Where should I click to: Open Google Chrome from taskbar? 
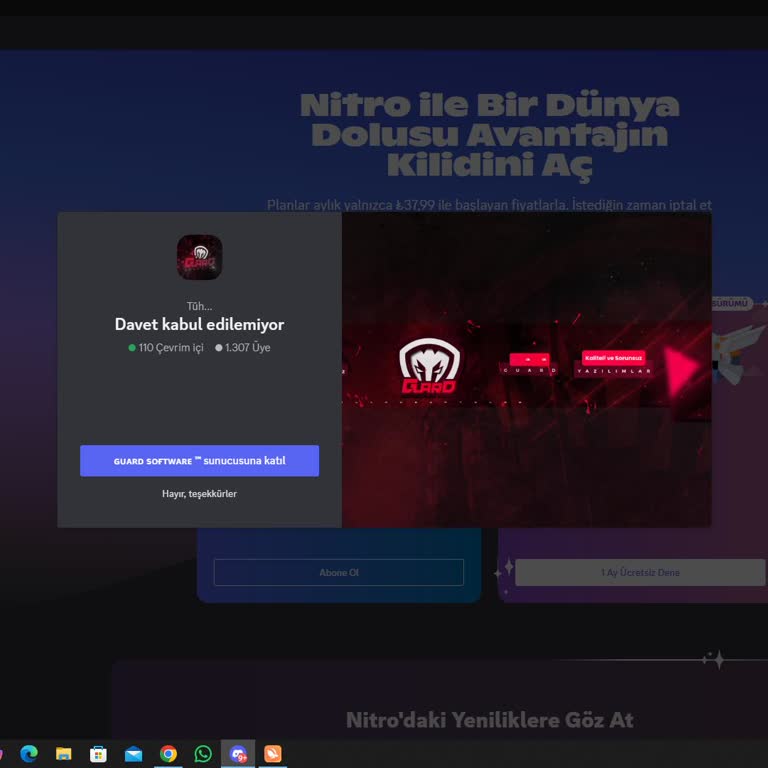168,753
